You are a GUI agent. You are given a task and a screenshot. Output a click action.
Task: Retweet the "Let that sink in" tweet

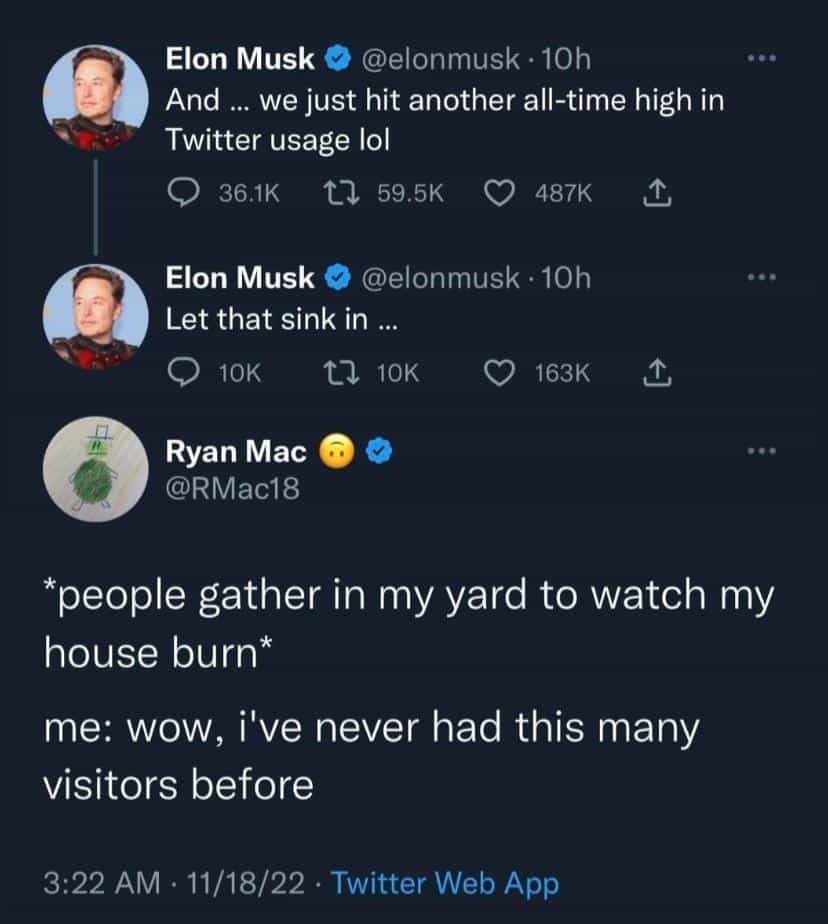point(344,373)
